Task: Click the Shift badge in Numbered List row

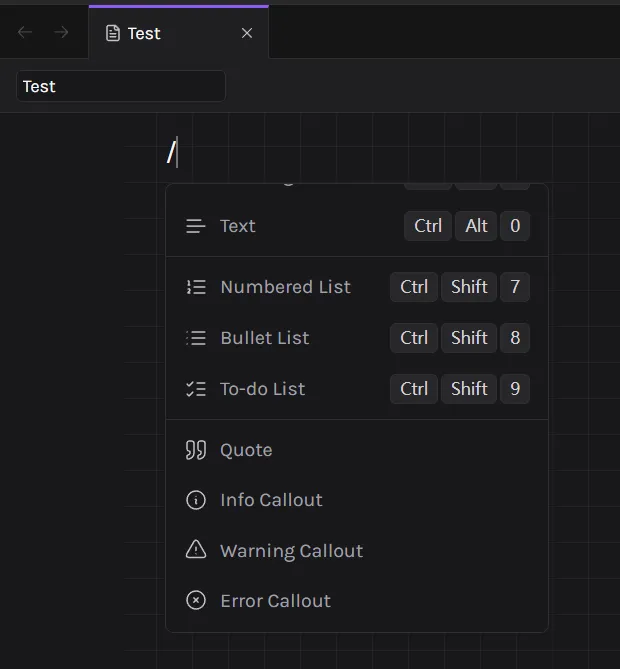Action: pyautogui.click(x=469, y=287)
